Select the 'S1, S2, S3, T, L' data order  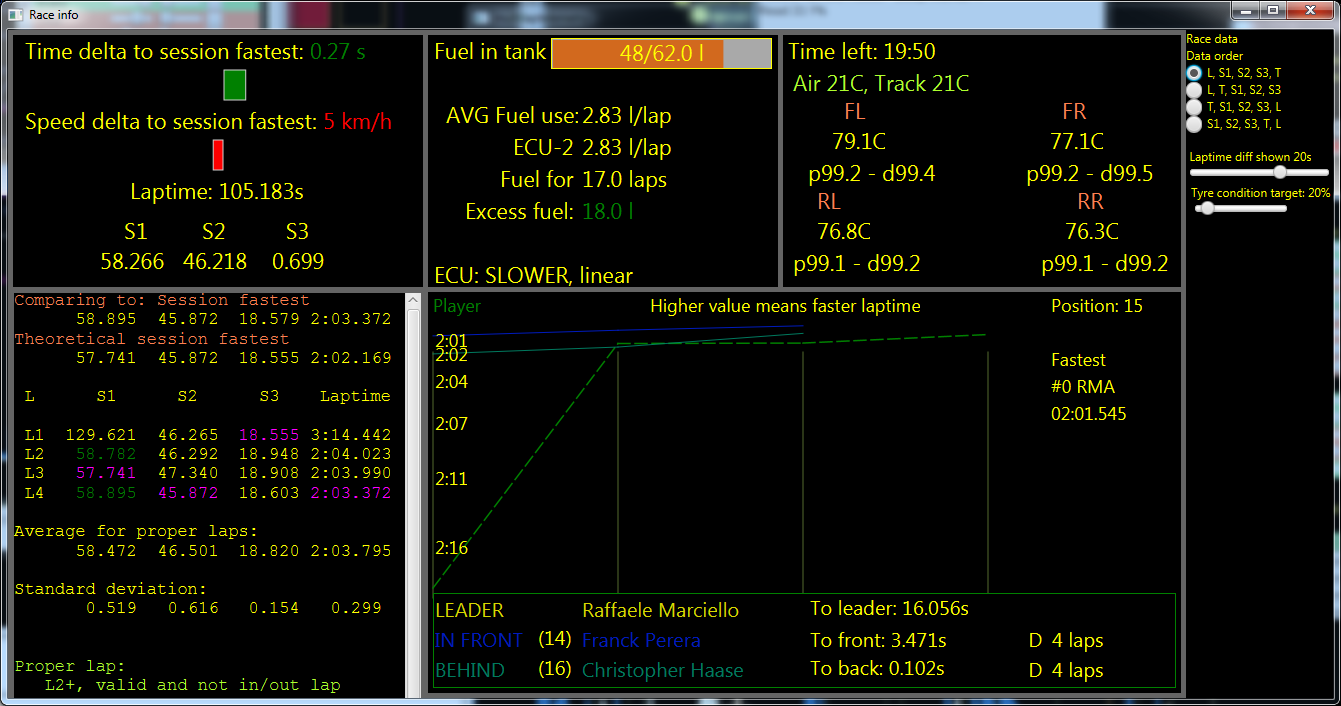click(1194, 121)
